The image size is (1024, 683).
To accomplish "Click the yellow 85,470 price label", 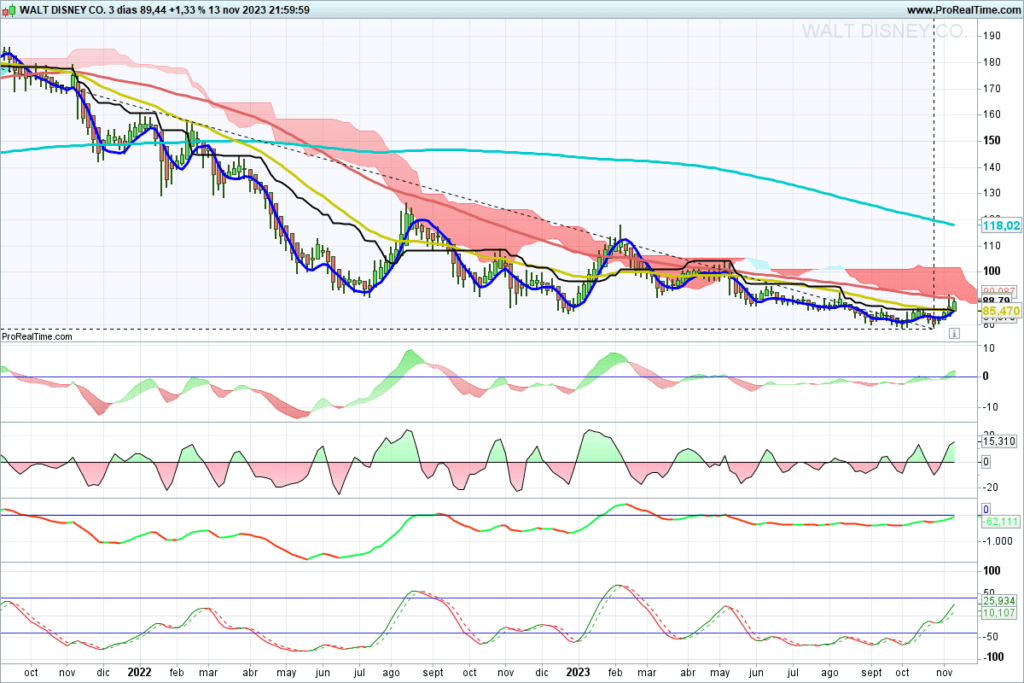I will 1001,311.
